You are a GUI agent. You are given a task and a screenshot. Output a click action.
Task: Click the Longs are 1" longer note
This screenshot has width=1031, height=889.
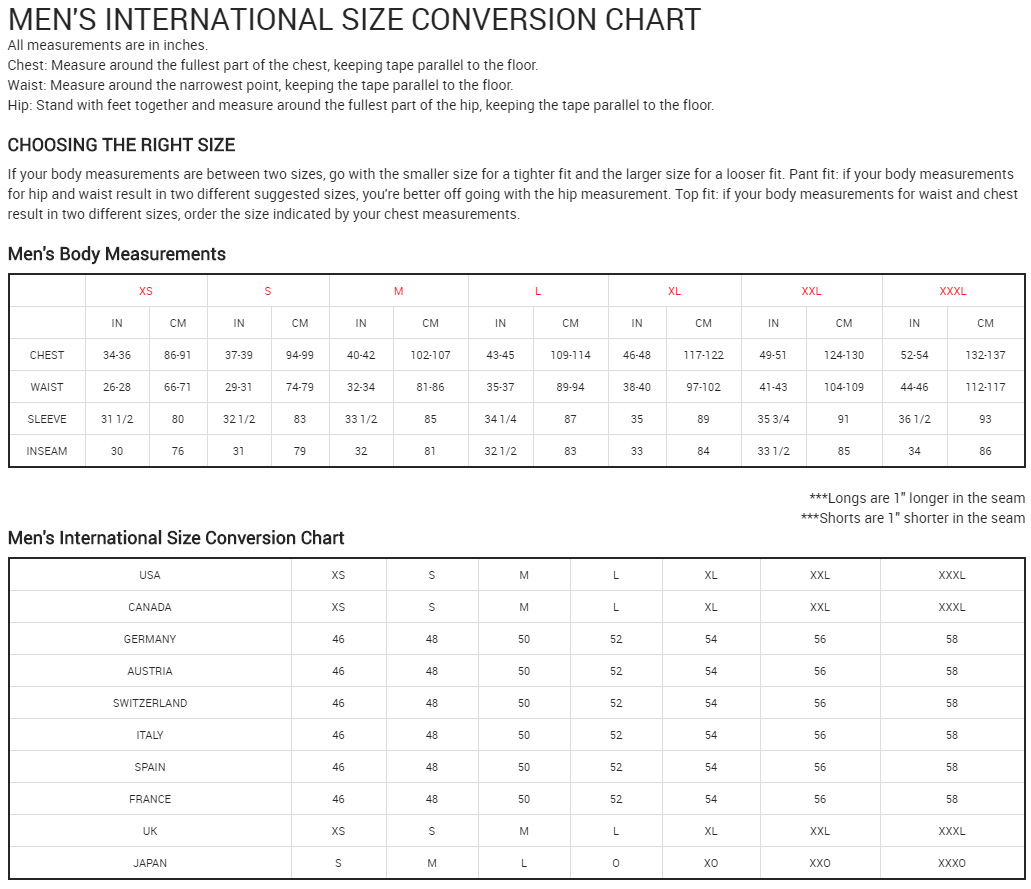[x=916, y=498]
